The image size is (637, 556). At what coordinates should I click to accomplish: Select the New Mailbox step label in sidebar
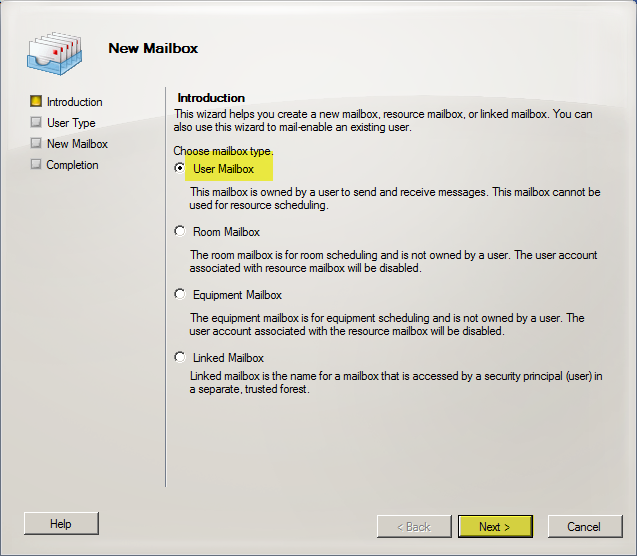click(x=77, y=144)
